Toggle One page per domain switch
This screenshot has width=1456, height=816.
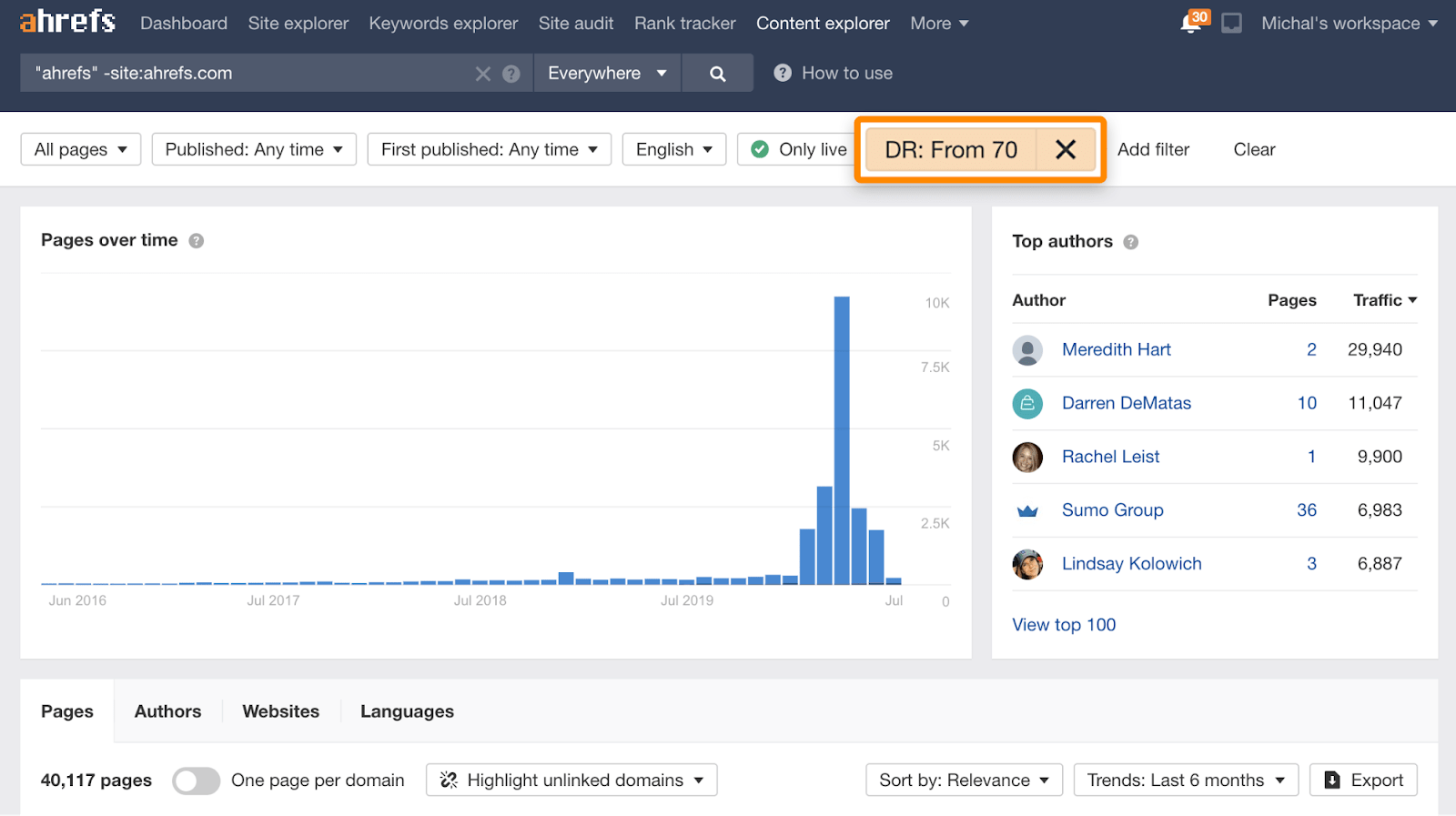pos(196,781)
